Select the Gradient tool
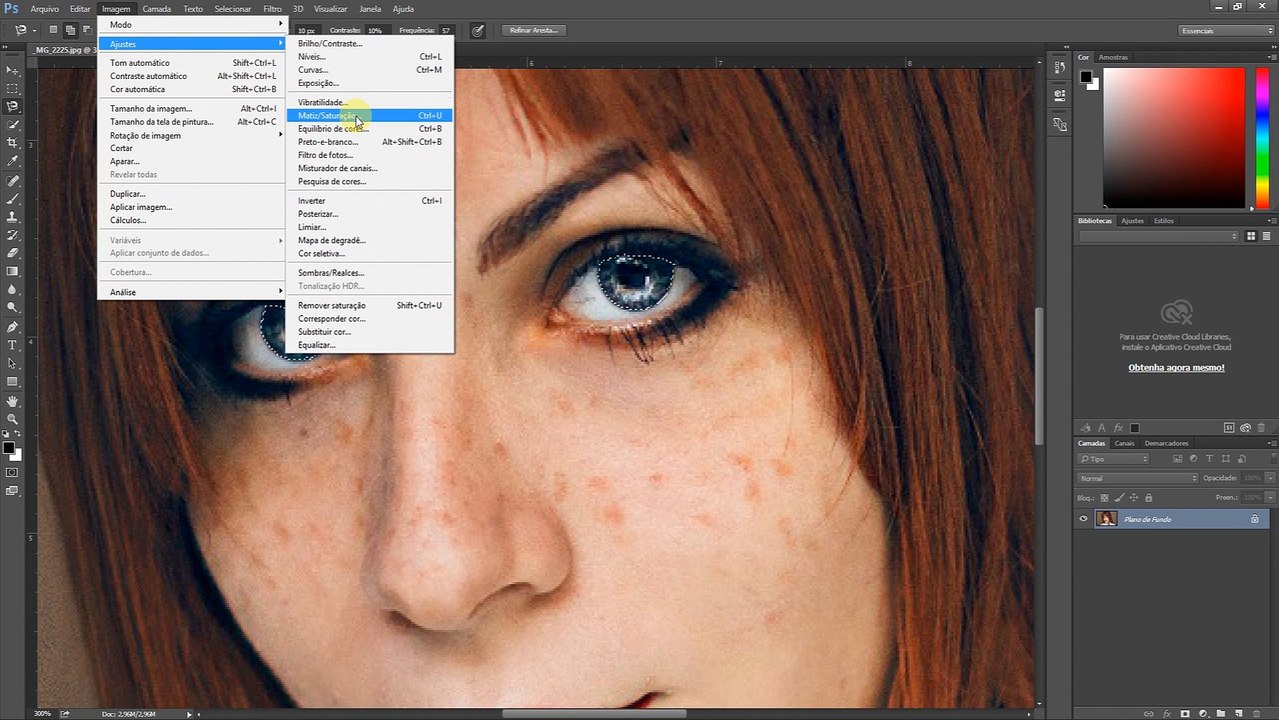The height and width of the screenshot is (720, 1279). [x=13, y=271]
